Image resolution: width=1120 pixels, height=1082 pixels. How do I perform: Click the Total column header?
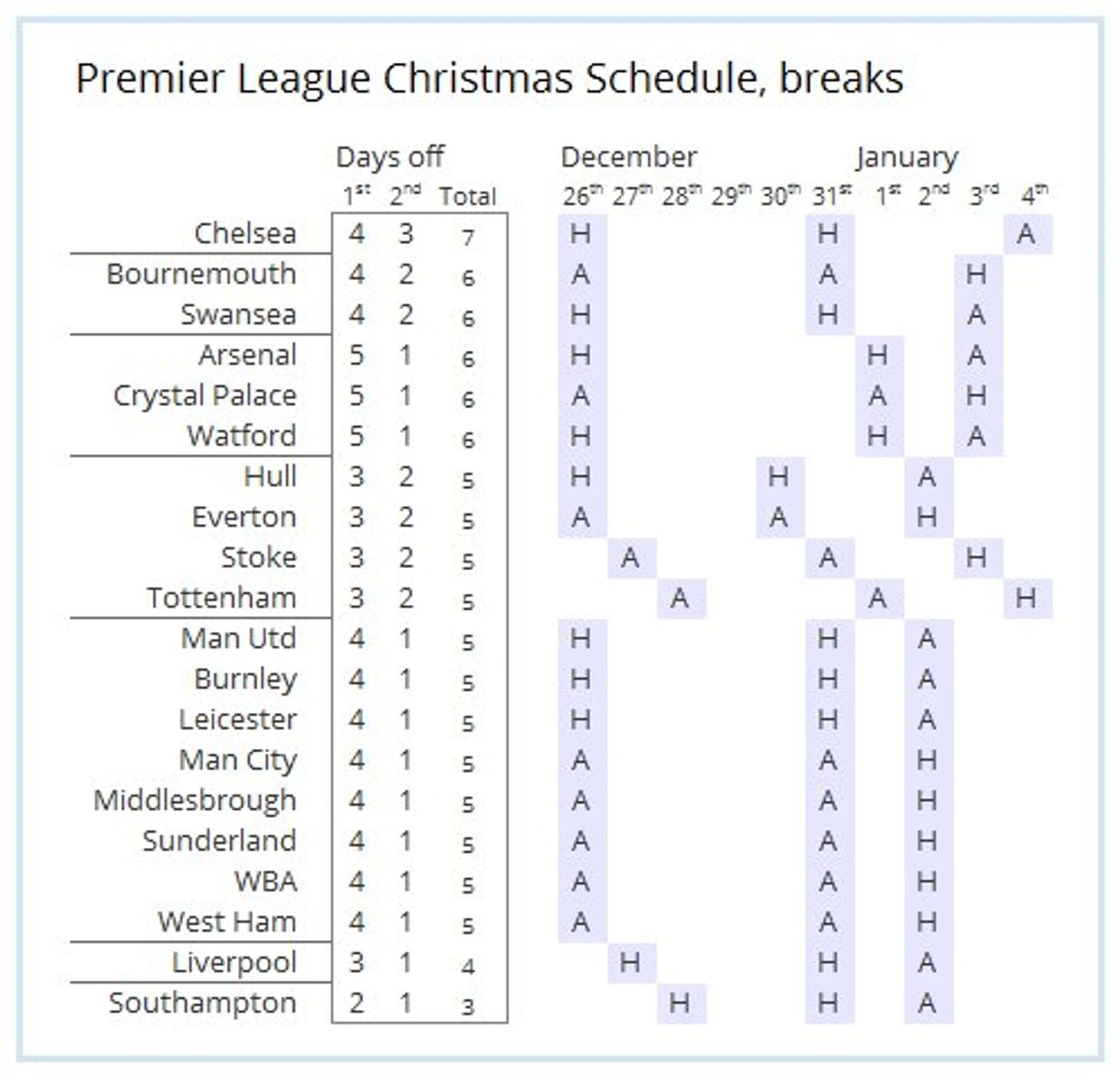(467, 196)
